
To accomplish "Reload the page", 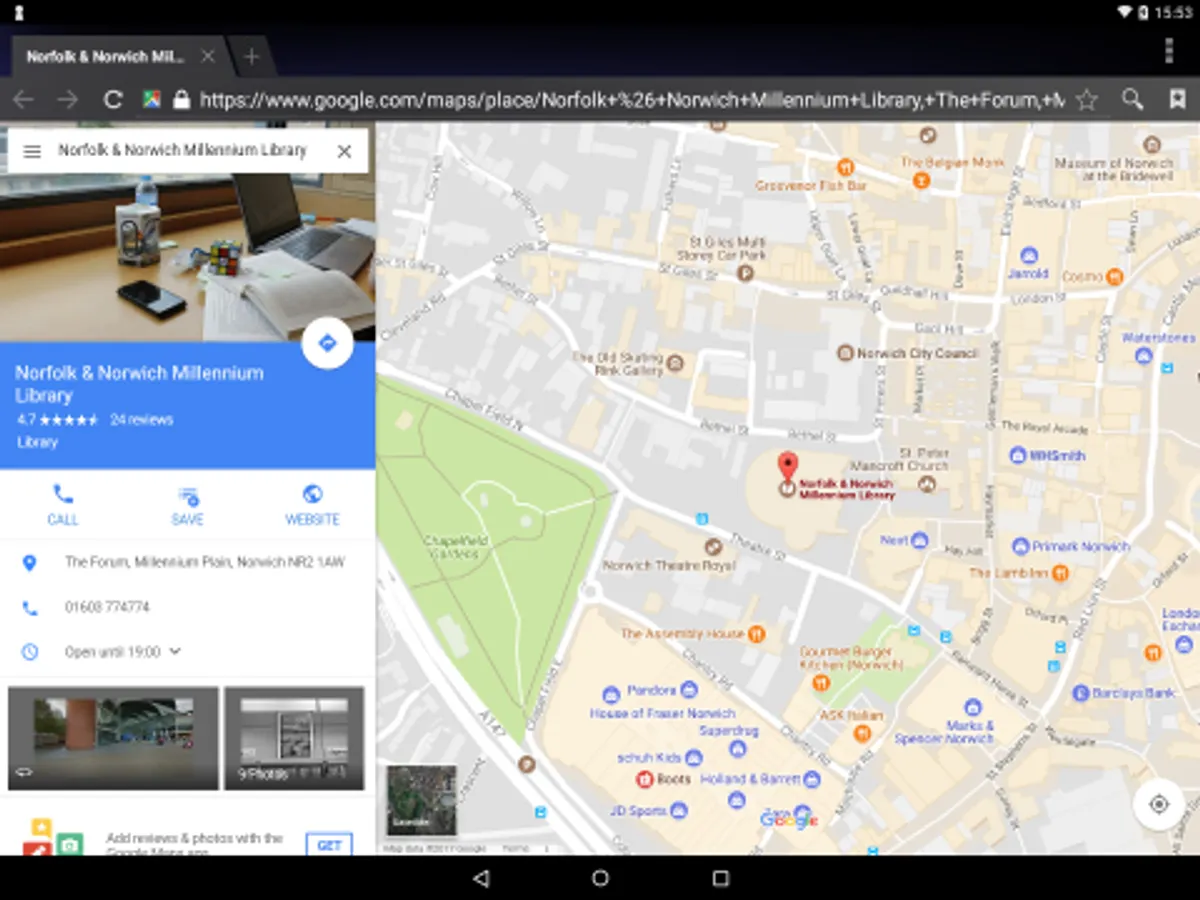I will pos(113,99).
